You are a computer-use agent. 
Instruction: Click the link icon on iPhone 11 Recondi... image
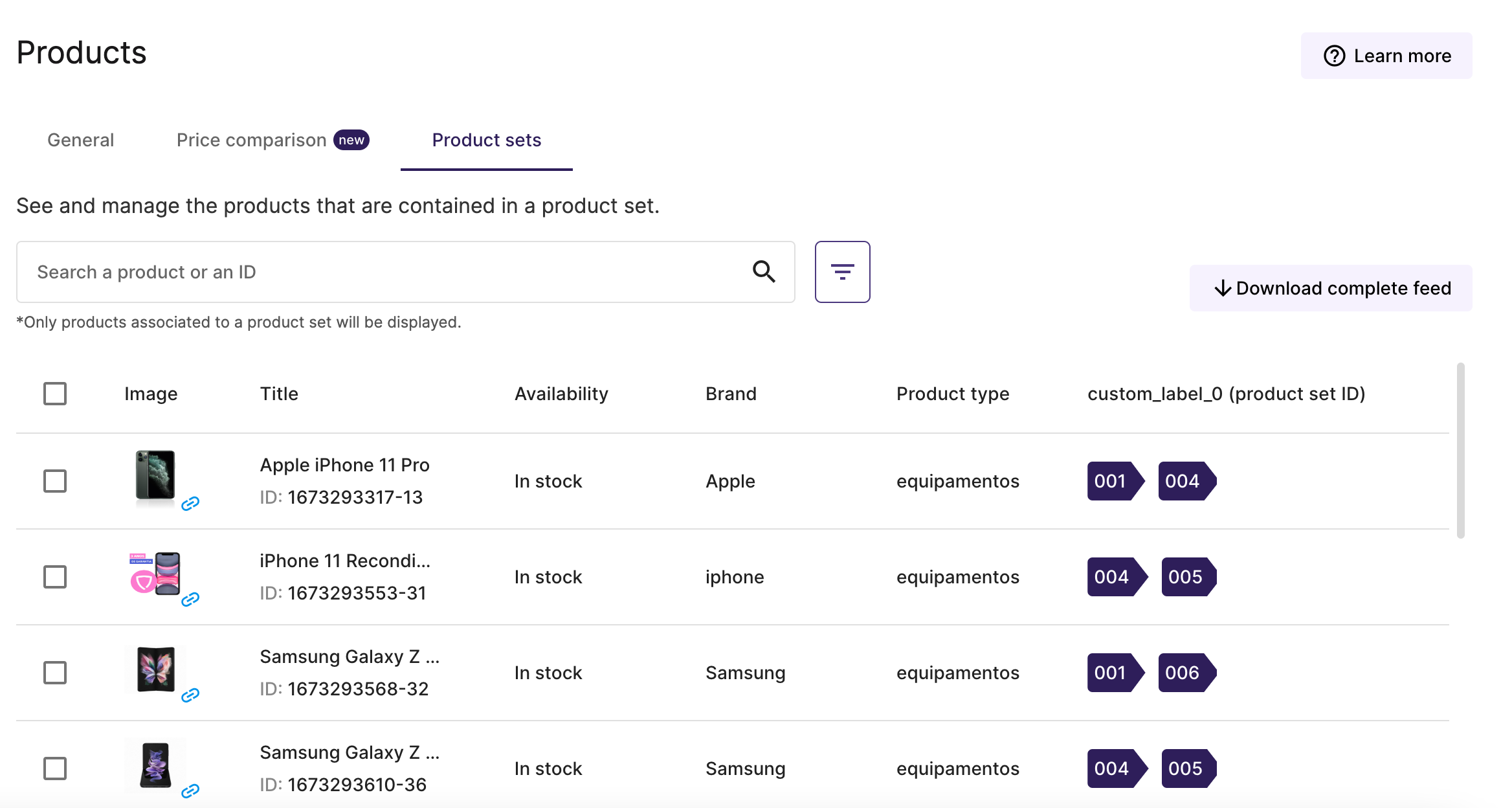[190, 600]
